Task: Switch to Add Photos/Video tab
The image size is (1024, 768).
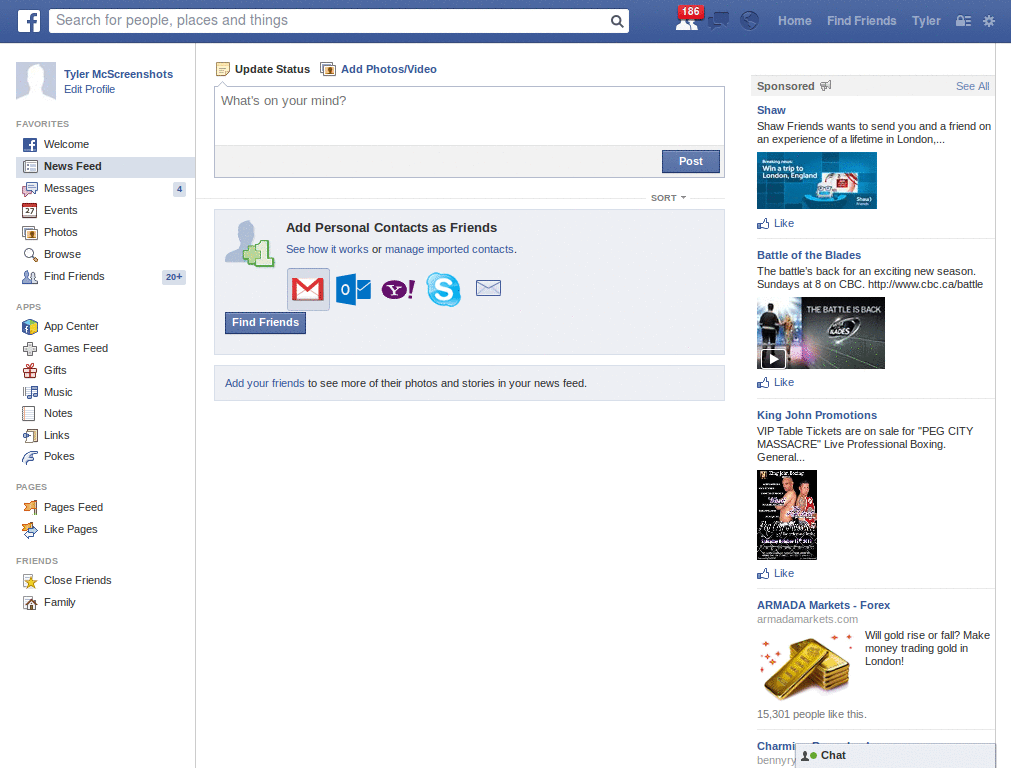Action: tap(378, 69)
